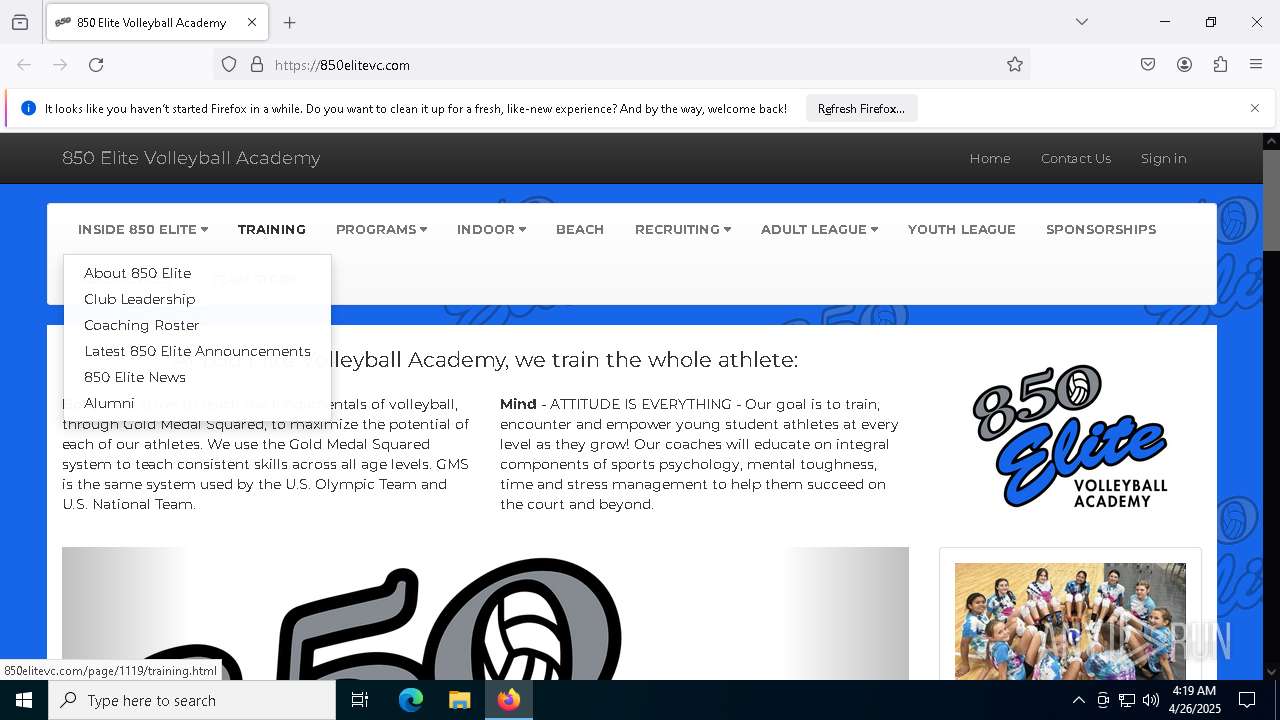Dismiss the Firefox refresh notification bar
1280x720 pixels.
pyautogui.click(x=1255, y=108)
